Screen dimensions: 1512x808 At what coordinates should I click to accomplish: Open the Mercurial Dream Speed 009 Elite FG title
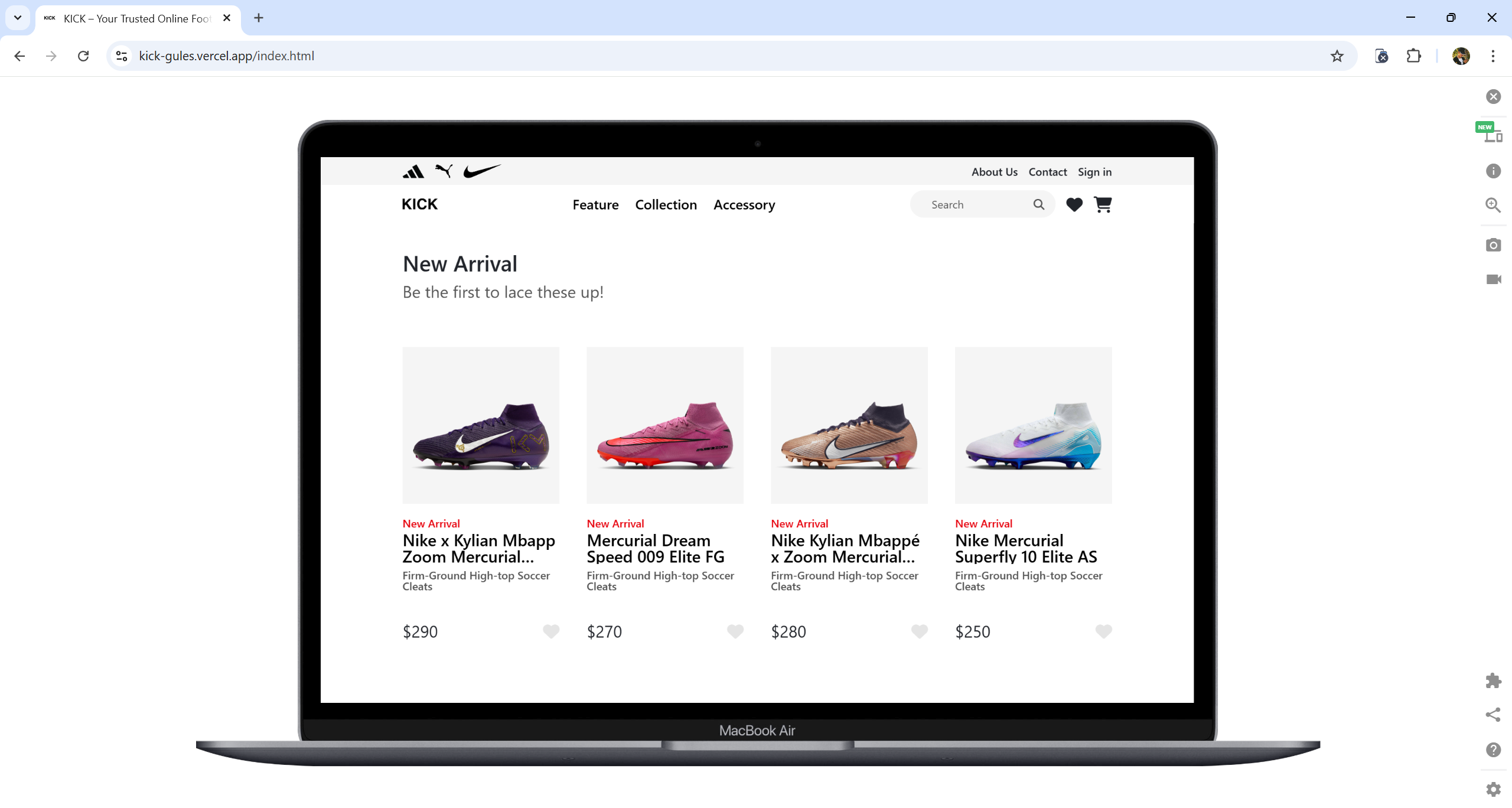coord(656,549)
